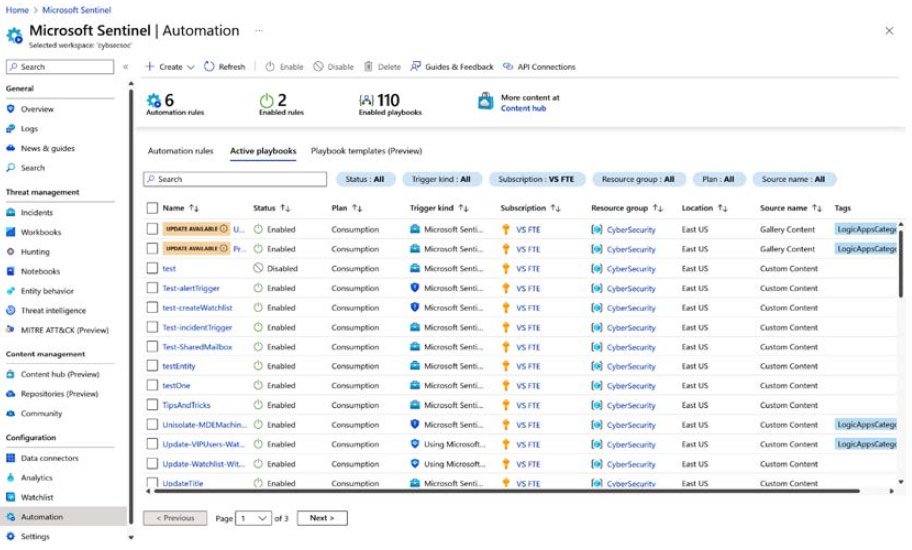Open Incidents from the sidebar
The height and width of the screenshot is (550, 912).
click(x=37, y=213)
